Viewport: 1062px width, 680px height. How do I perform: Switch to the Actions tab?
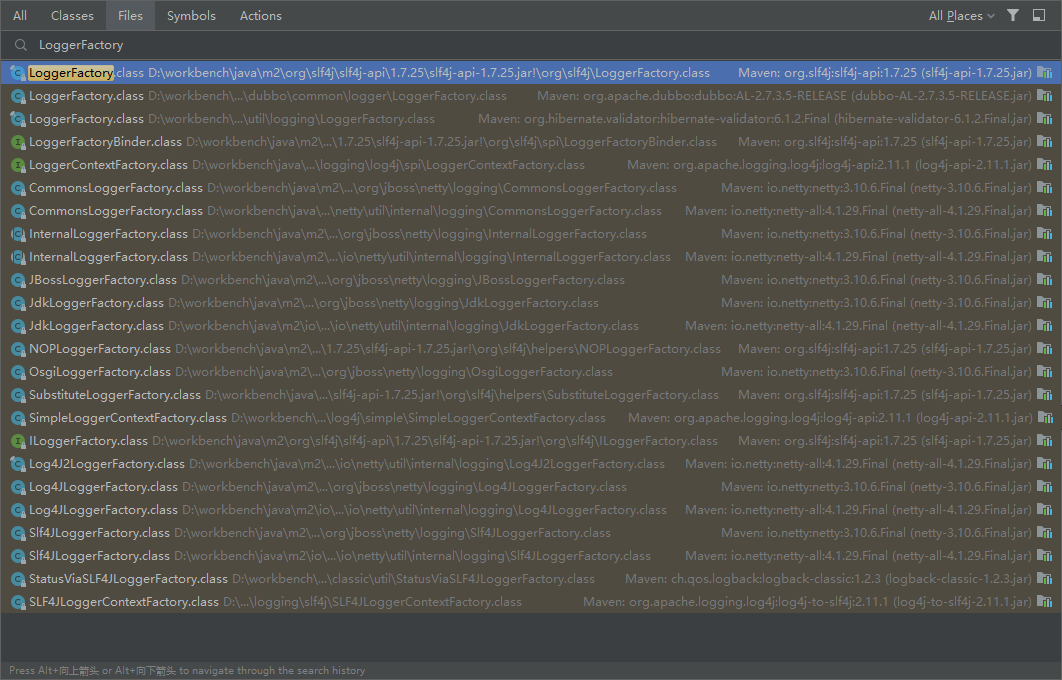[x=260, y=15]
